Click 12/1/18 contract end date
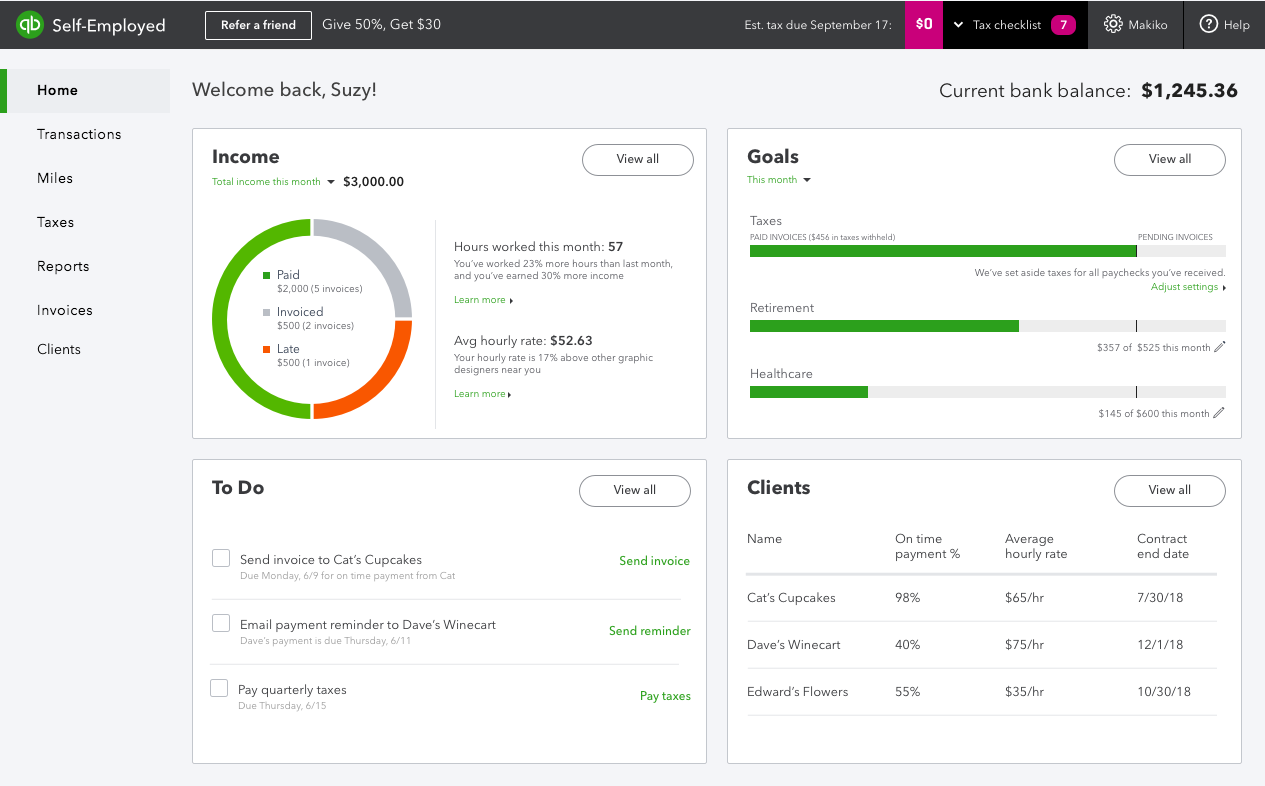The width and height of the screenshot is (1265, 786). click(x=1160, y=645)
